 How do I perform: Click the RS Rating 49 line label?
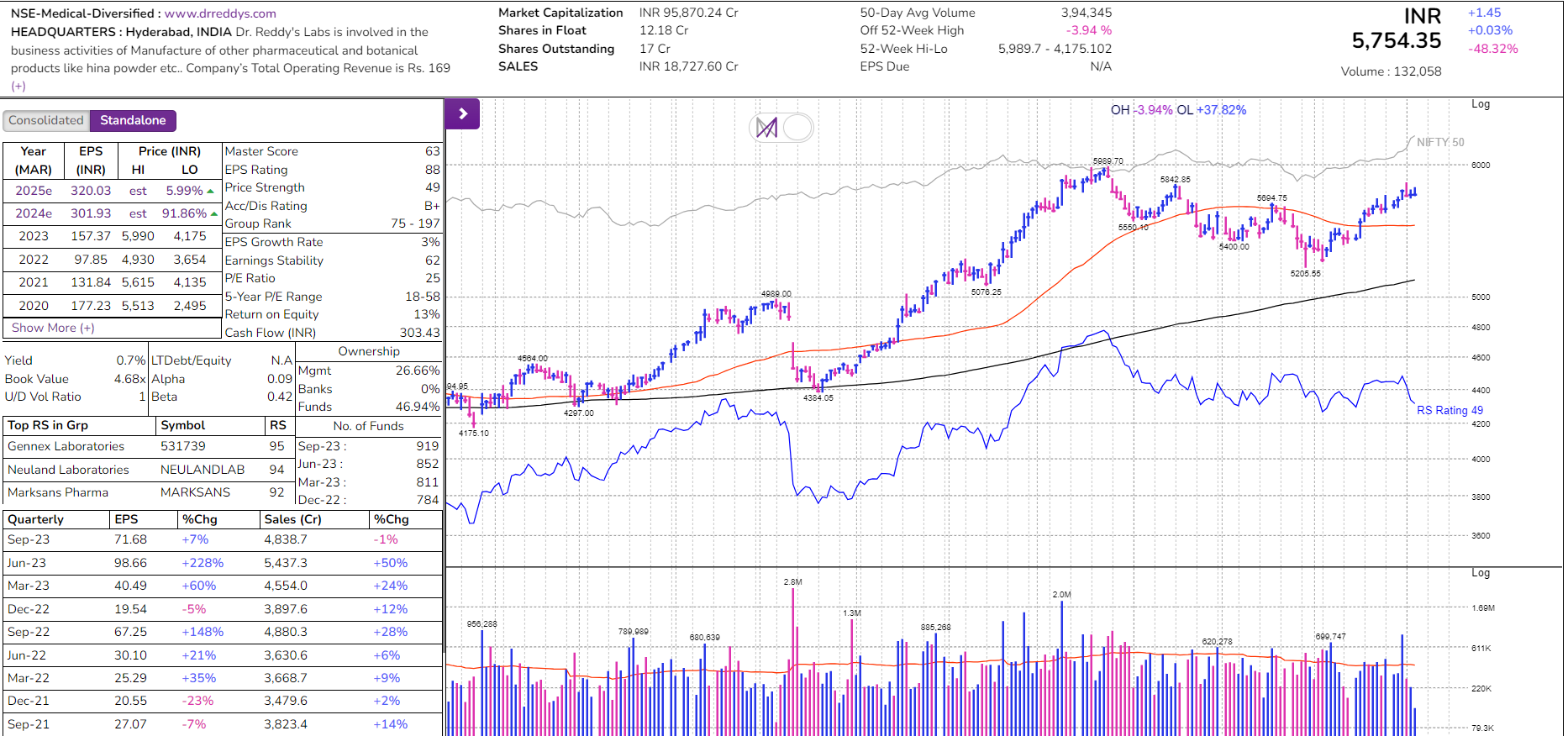1450,410
